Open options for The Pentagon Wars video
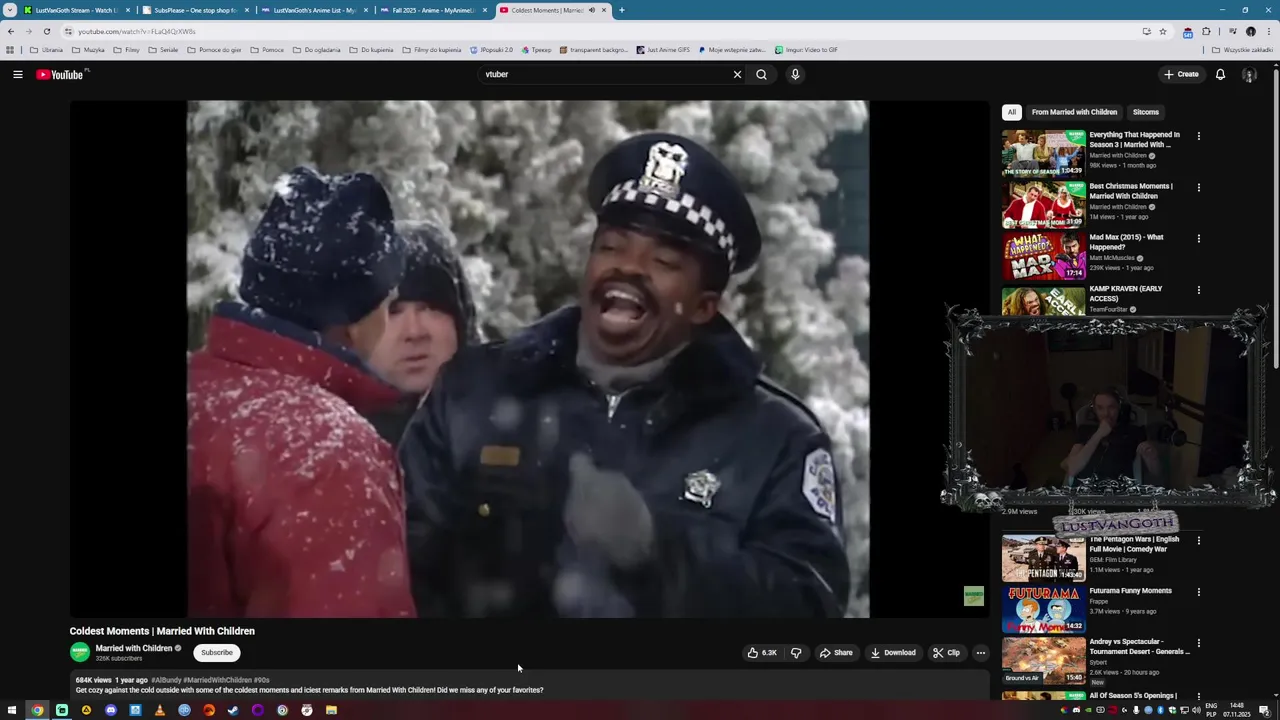The width and height of the screenshot is (1280, 720). pos(1198,540)
